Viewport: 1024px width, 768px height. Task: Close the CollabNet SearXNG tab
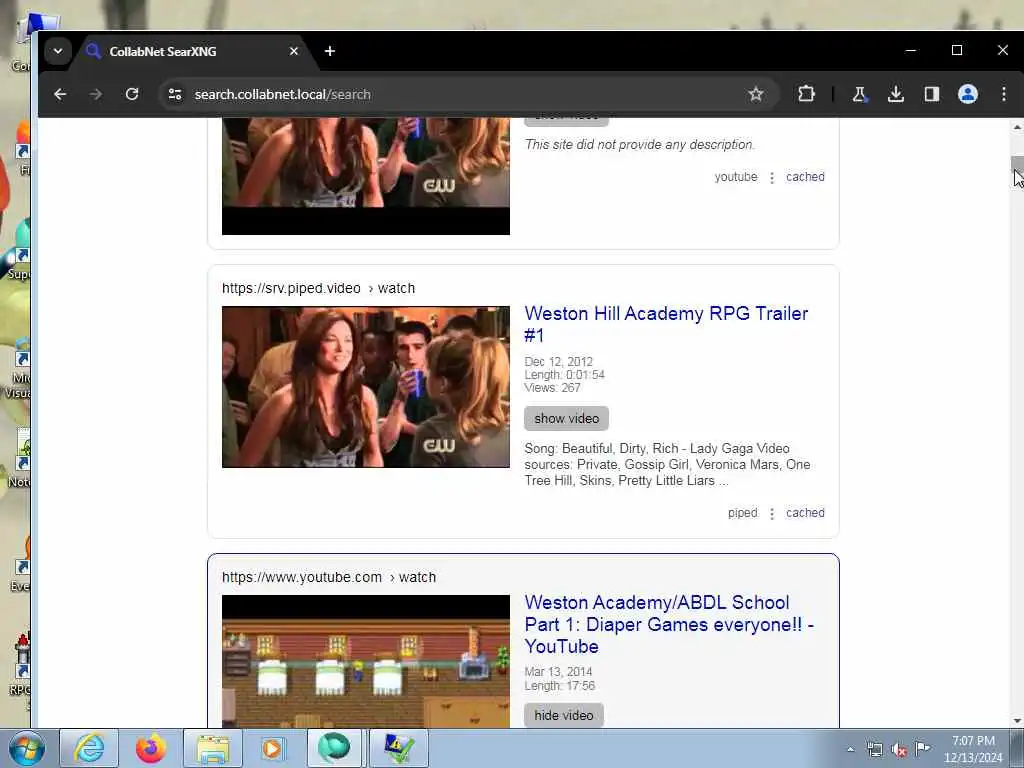pos(293,51)
